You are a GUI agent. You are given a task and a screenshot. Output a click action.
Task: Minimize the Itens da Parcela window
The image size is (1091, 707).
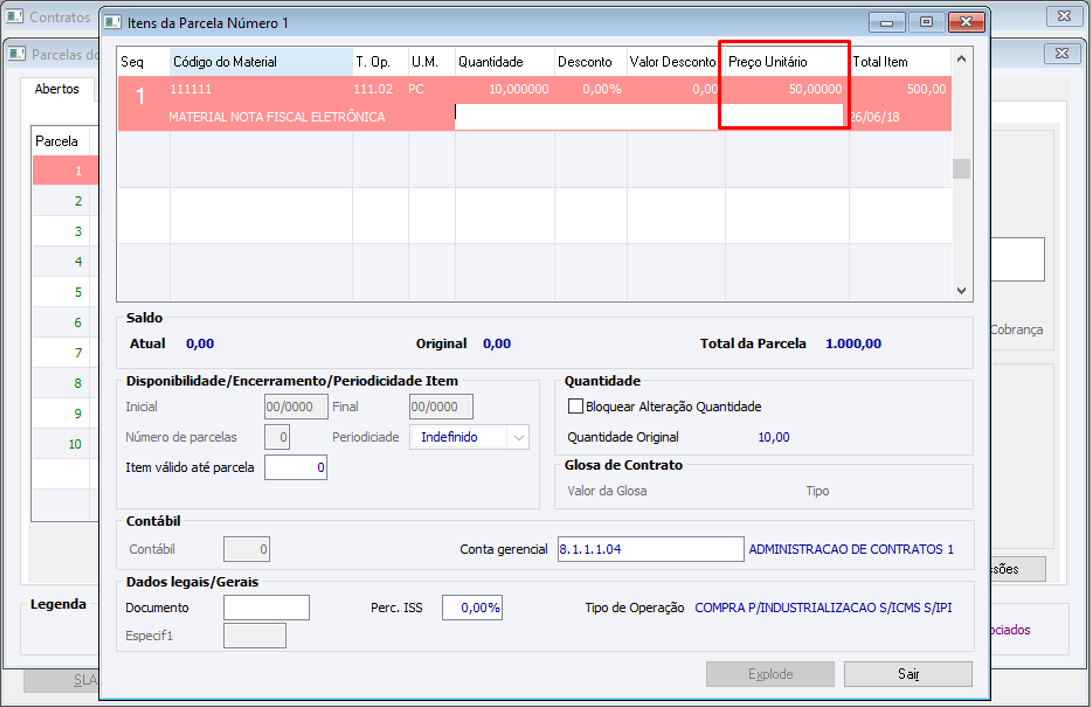pyautogui.click(x=886, y=22)
